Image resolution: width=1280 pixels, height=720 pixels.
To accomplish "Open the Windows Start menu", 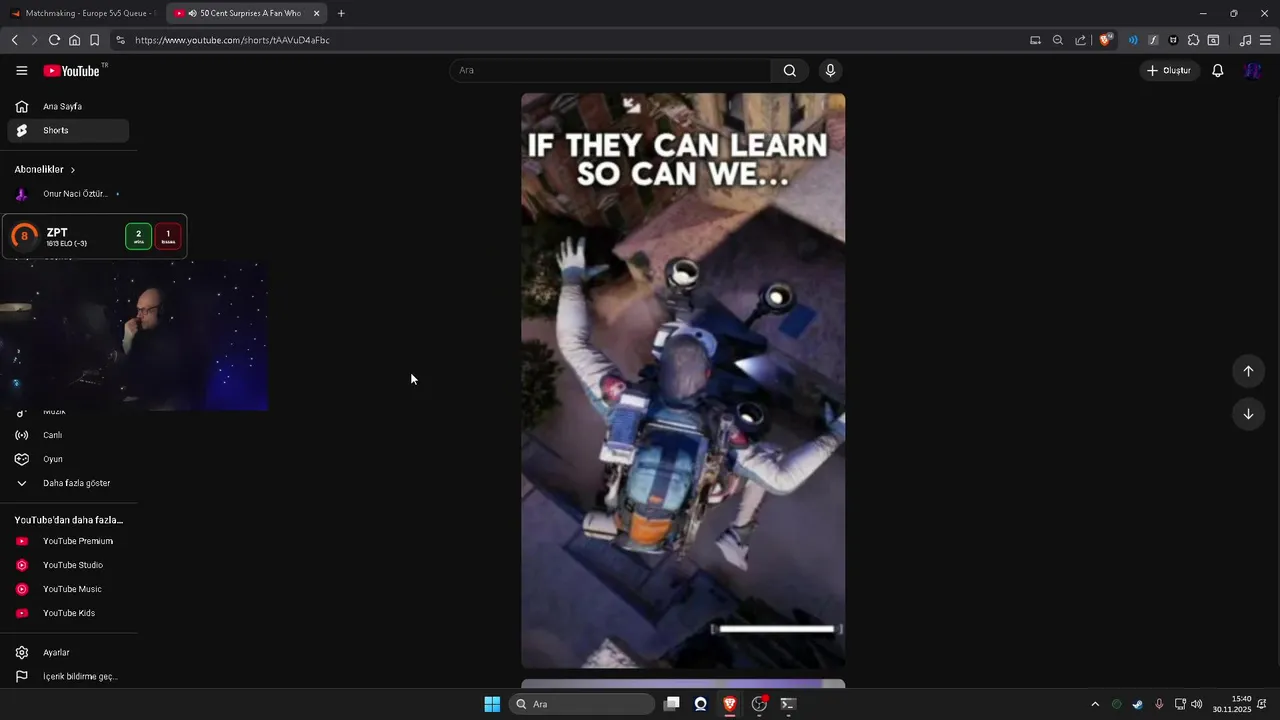I will point(492,704).
